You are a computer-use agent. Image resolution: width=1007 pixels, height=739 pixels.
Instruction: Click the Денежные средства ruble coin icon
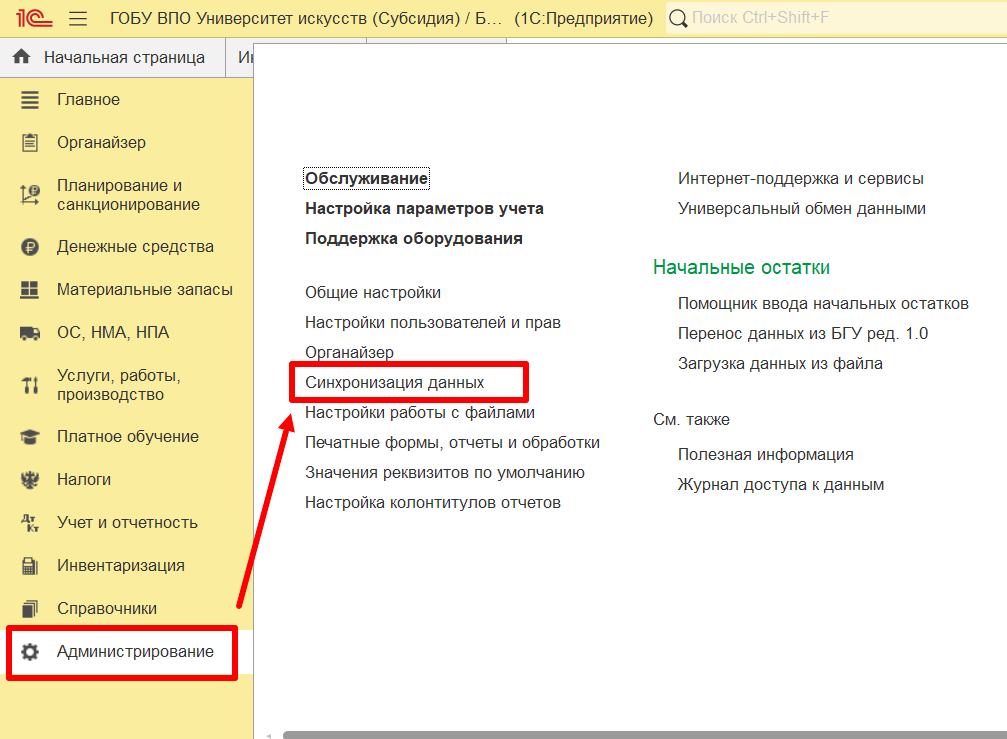coord(30,247)
